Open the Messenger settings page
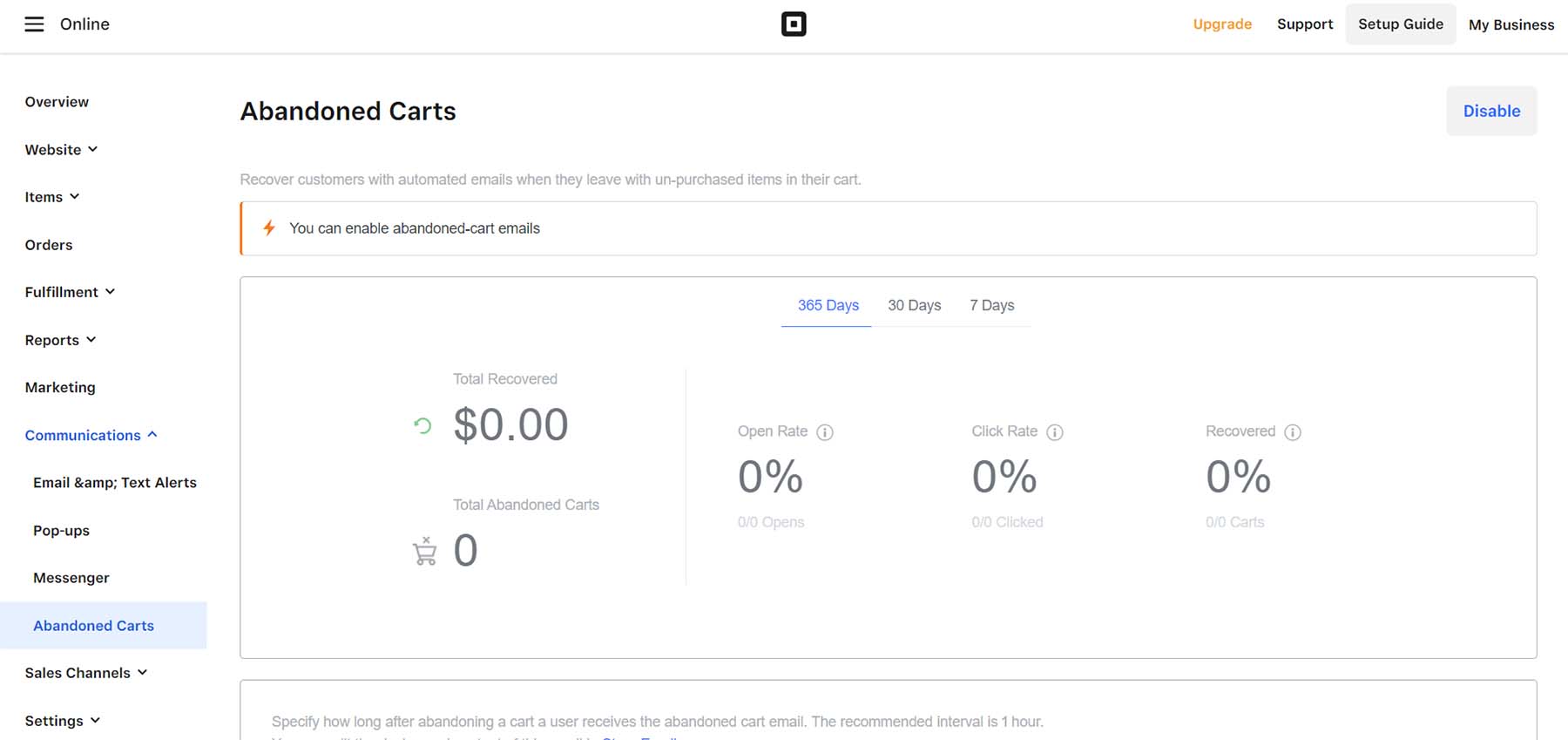The height and width of the screenshot is (740, 1568). click(71, 577)
